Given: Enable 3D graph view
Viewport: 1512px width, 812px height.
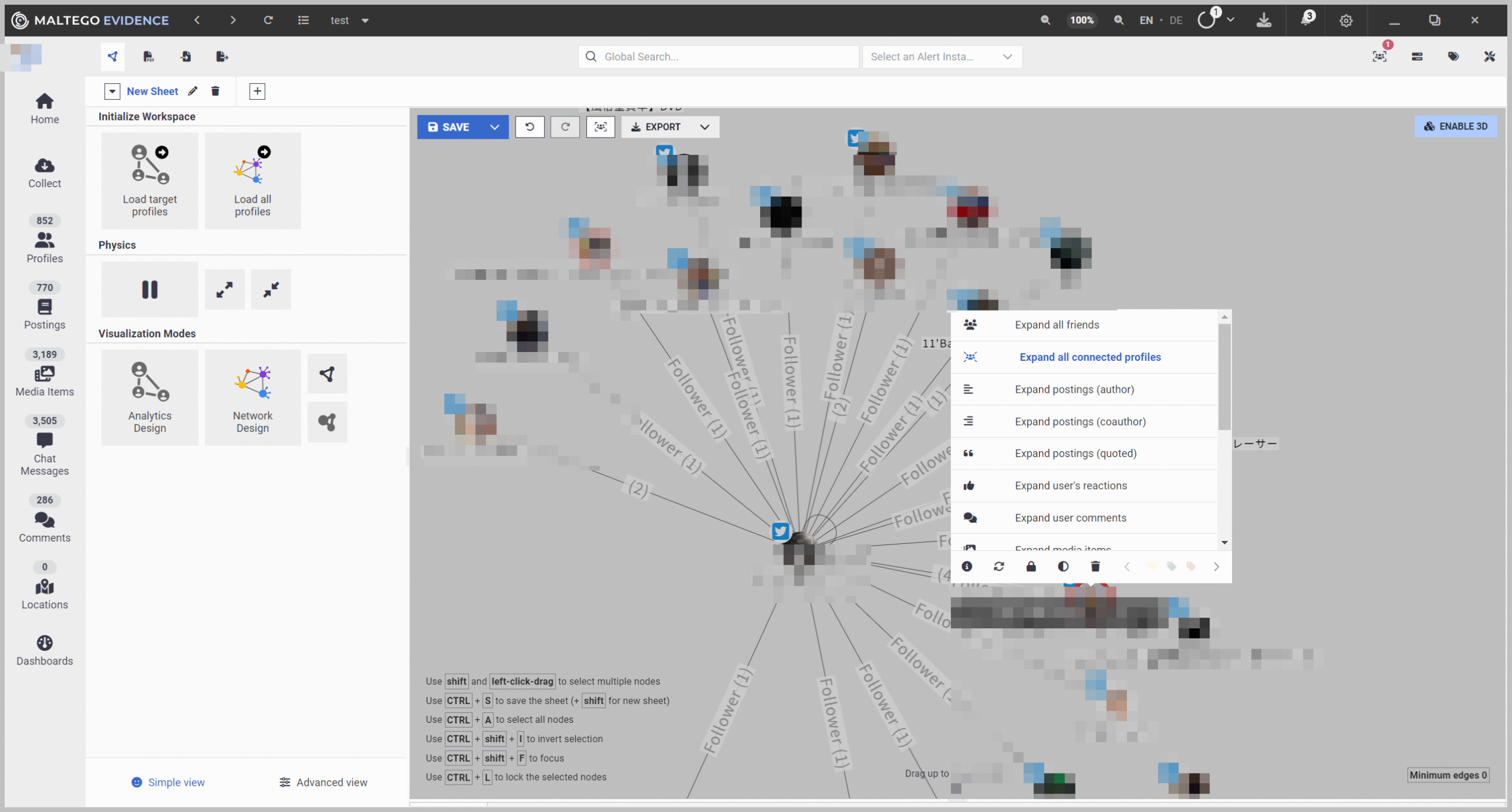Looking at the screenshot, I should [x=1456, y=126].
